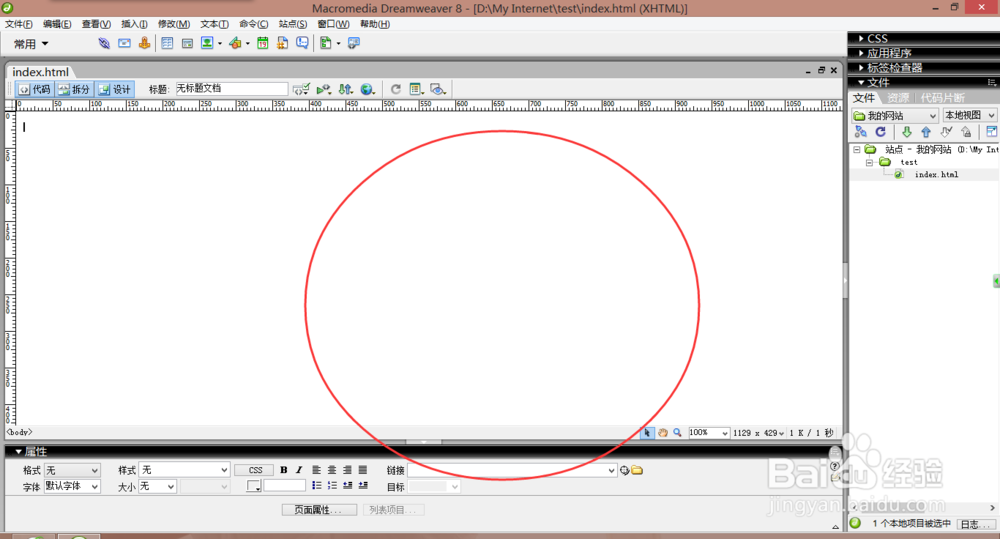
Task: Switch to 代码 code view
Action: pos(35,89)
